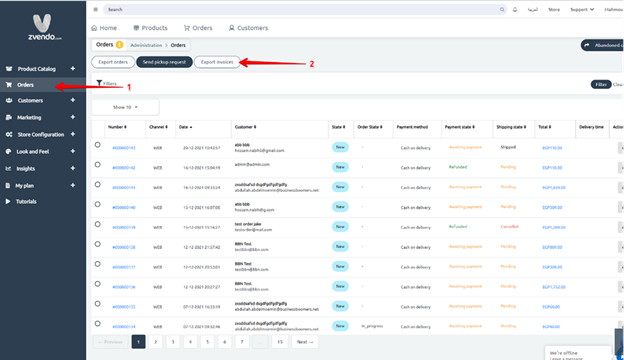The height and width of the screenshot is (360, 624).
Task: Expand the Customers plus sign in sidebar
Action: [73, 100]
